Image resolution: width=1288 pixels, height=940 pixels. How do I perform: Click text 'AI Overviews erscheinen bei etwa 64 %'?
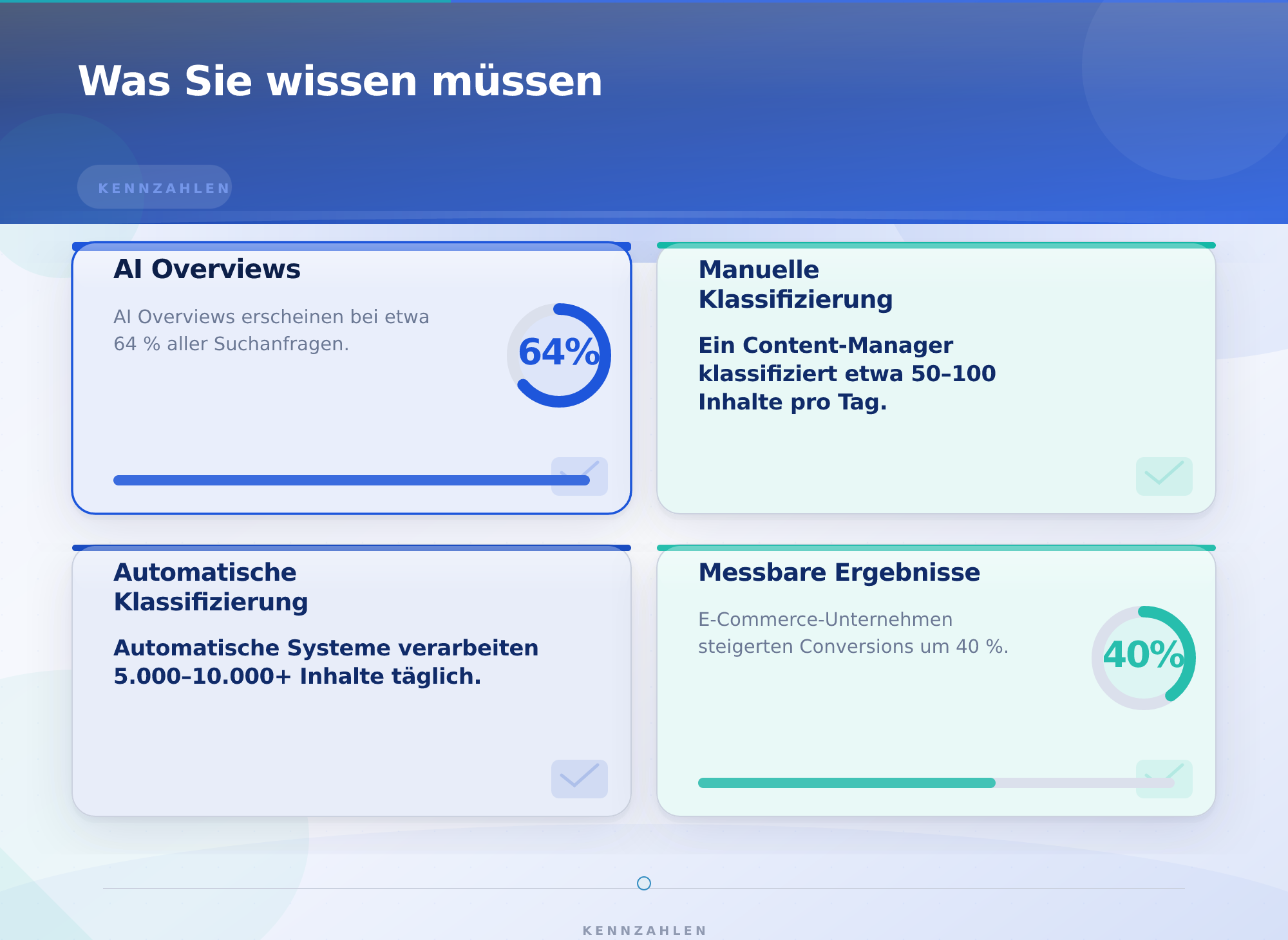pos(271,330)
